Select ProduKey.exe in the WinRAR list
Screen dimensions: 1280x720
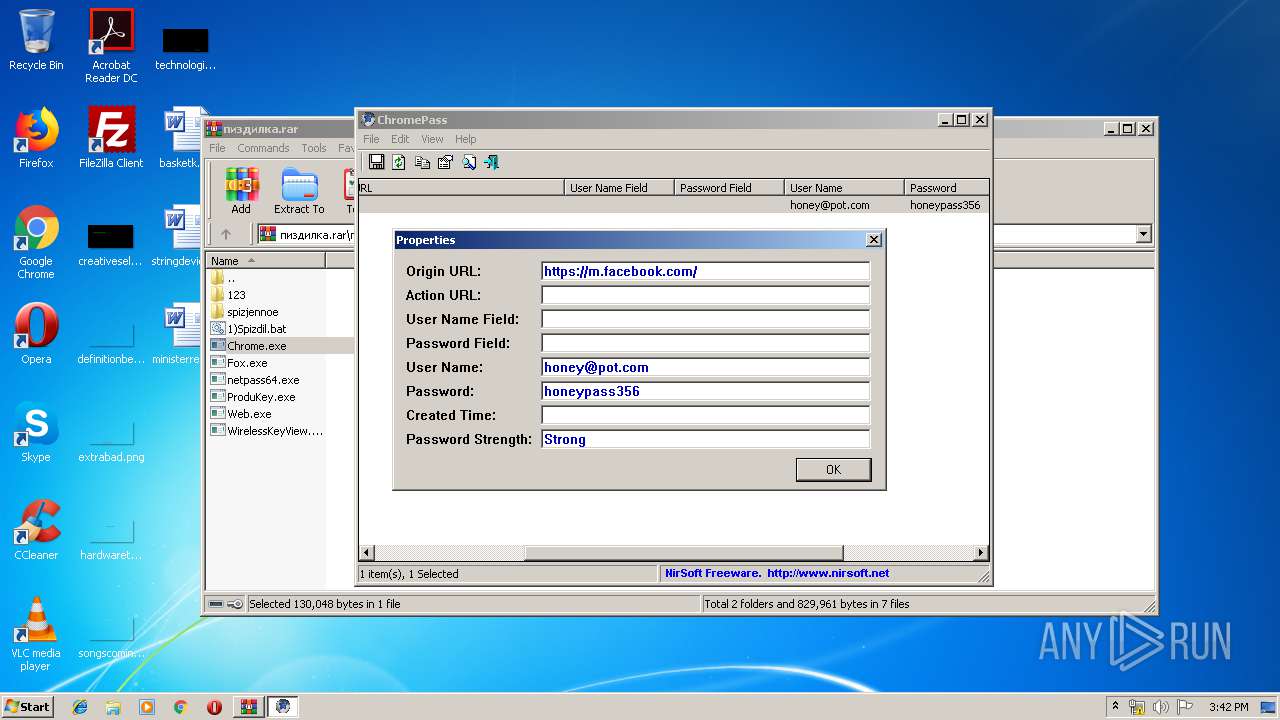click(x=261, y=397)
